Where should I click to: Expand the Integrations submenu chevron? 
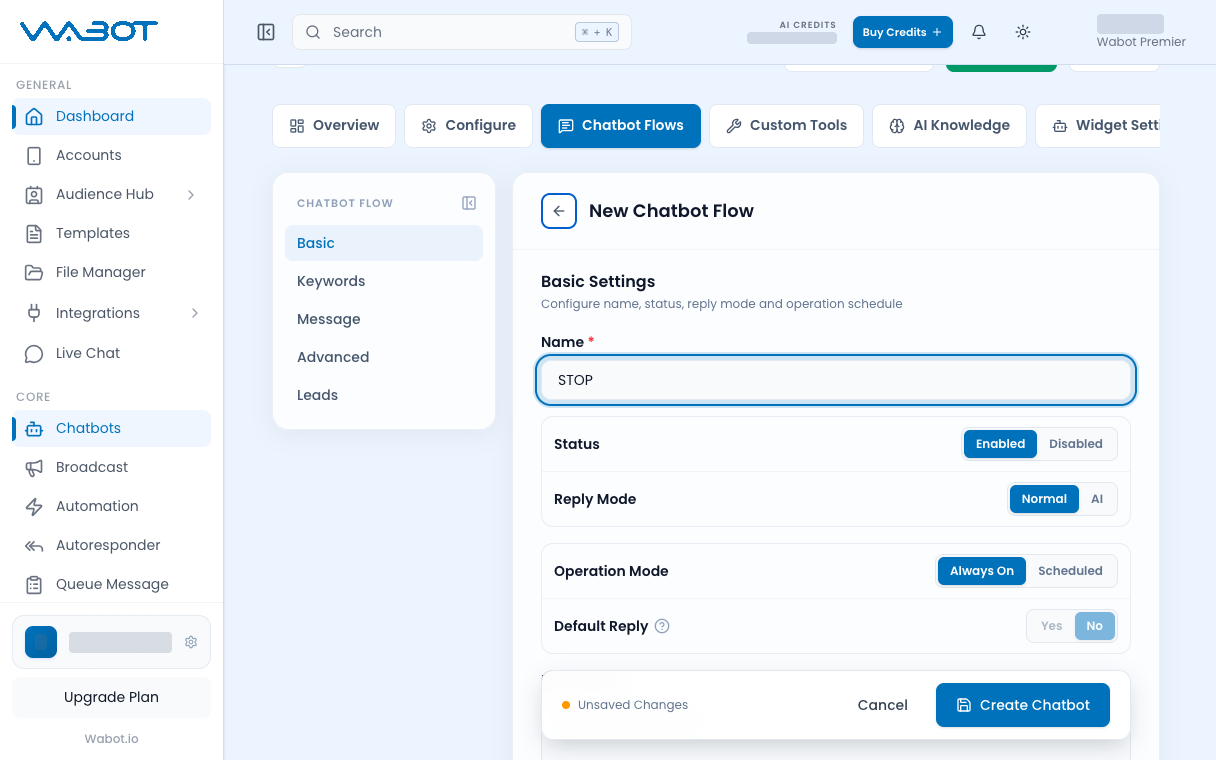pos(194,313)
